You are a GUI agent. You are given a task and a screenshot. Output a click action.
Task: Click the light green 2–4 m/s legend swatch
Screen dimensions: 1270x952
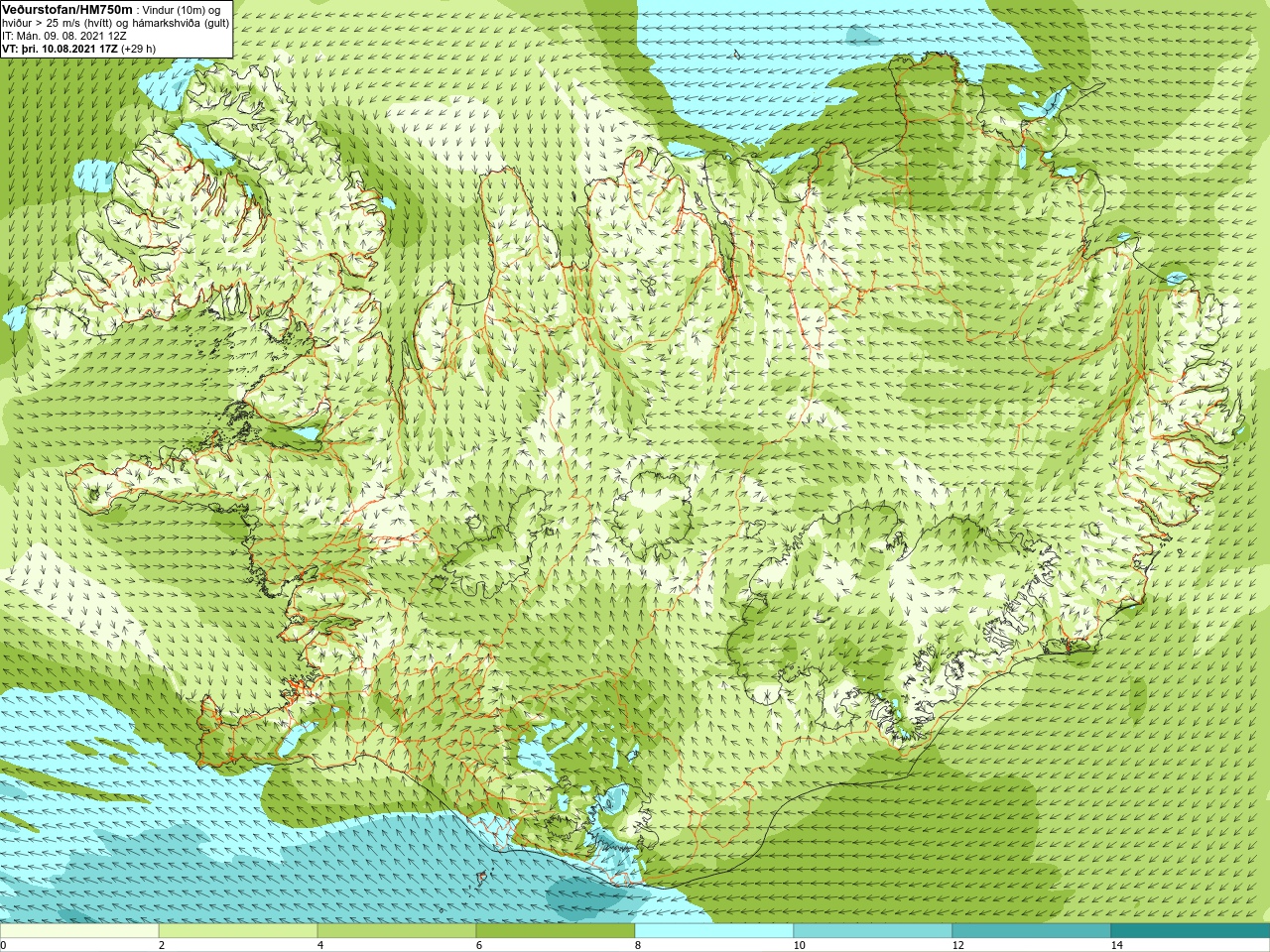[x=238, y=931]
